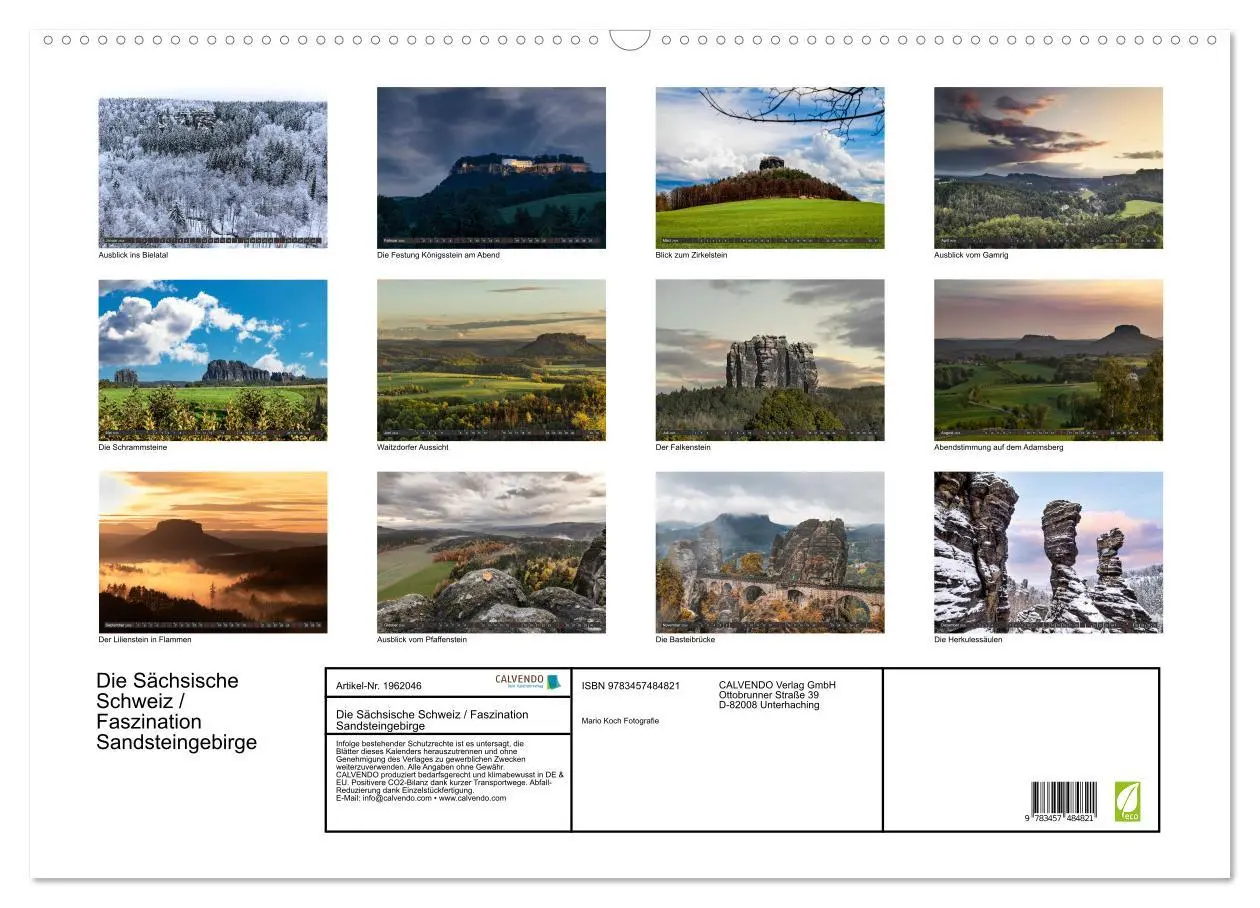Select the Blick zum Zirkelstein photo
1260x908 pixels.
770,168
